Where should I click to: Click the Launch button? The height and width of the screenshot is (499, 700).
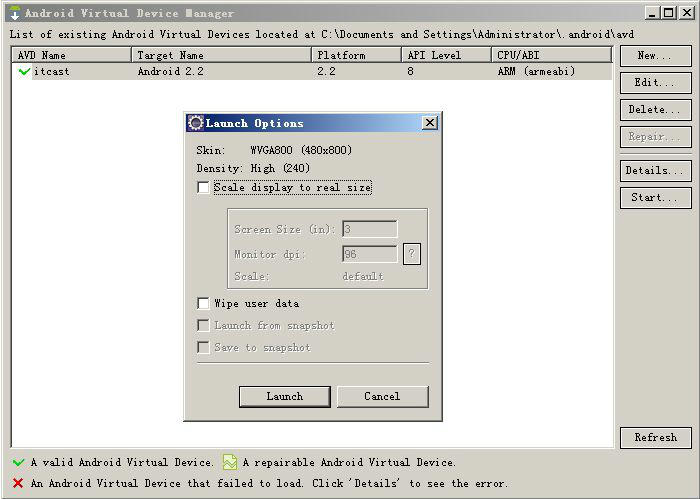coord(285,397)
